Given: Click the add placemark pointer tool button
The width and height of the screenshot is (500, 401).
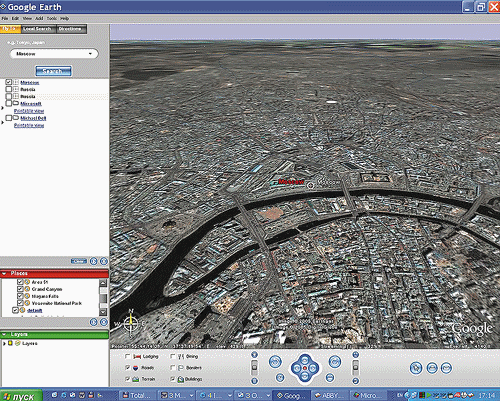Looking at the screenshot, I should pyautogui.click(x=416, y=368).
